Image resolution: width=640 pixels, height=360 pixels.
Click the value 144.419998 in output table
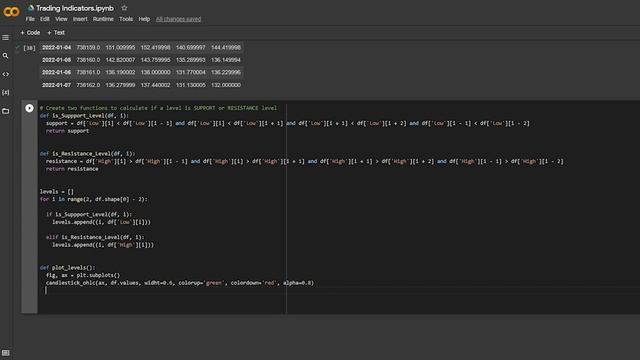point(226,47)
